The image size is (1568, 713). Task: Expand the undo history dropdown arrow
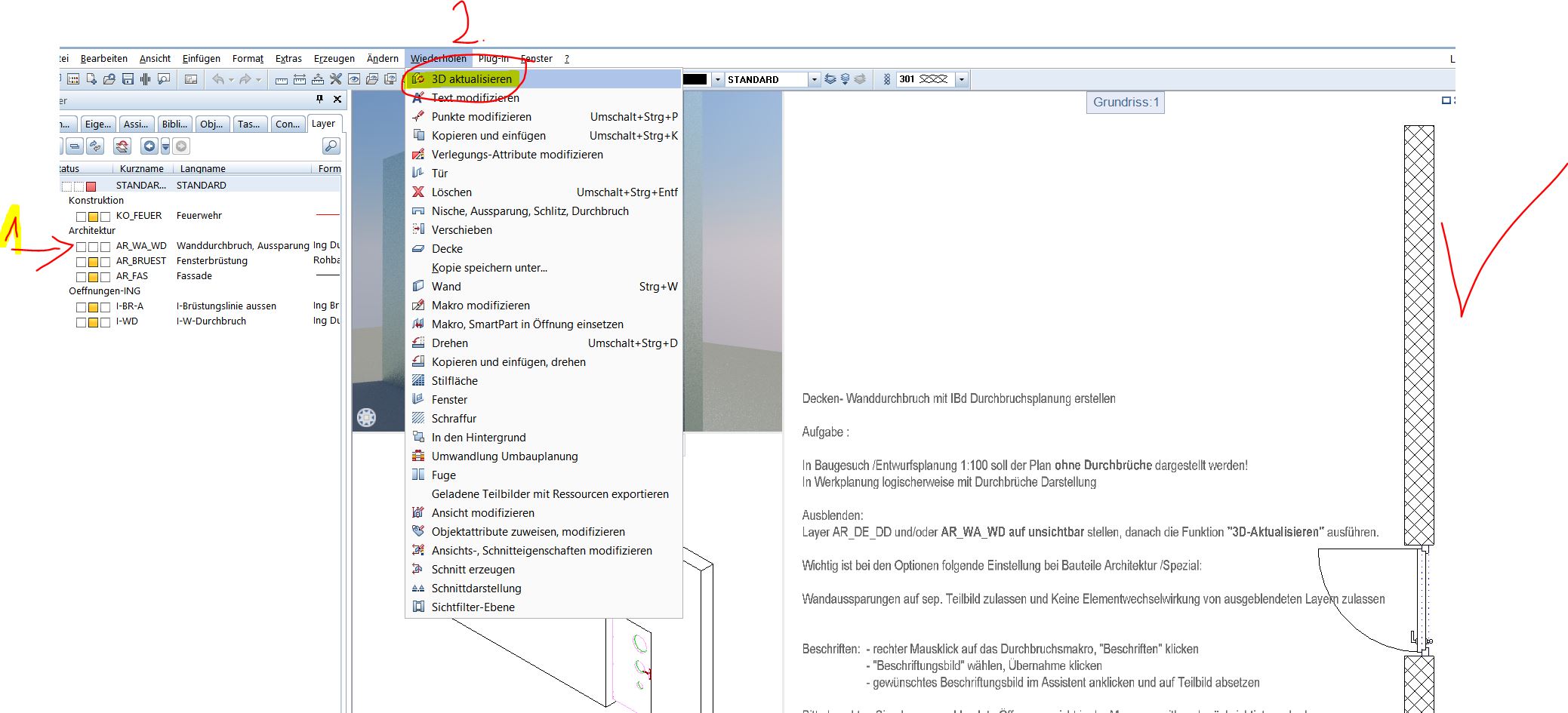tap(230, 79)
